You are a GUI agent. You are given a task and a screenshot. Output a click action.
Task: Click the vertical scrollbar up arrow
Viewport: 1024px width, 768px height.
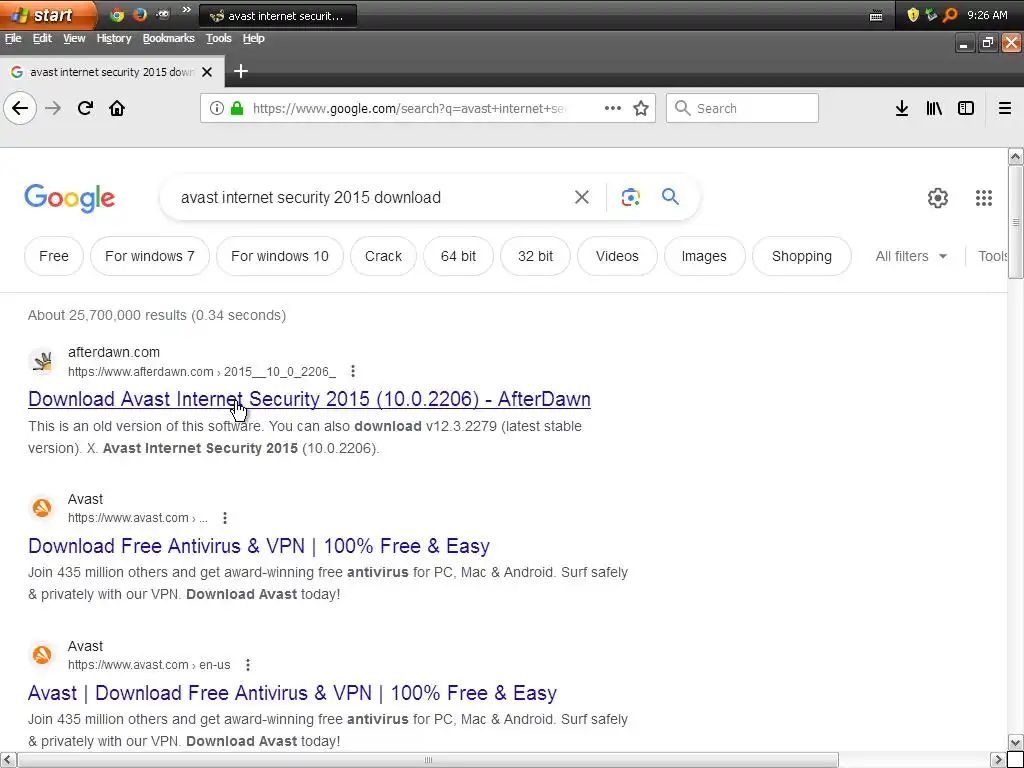point(1015,156)
